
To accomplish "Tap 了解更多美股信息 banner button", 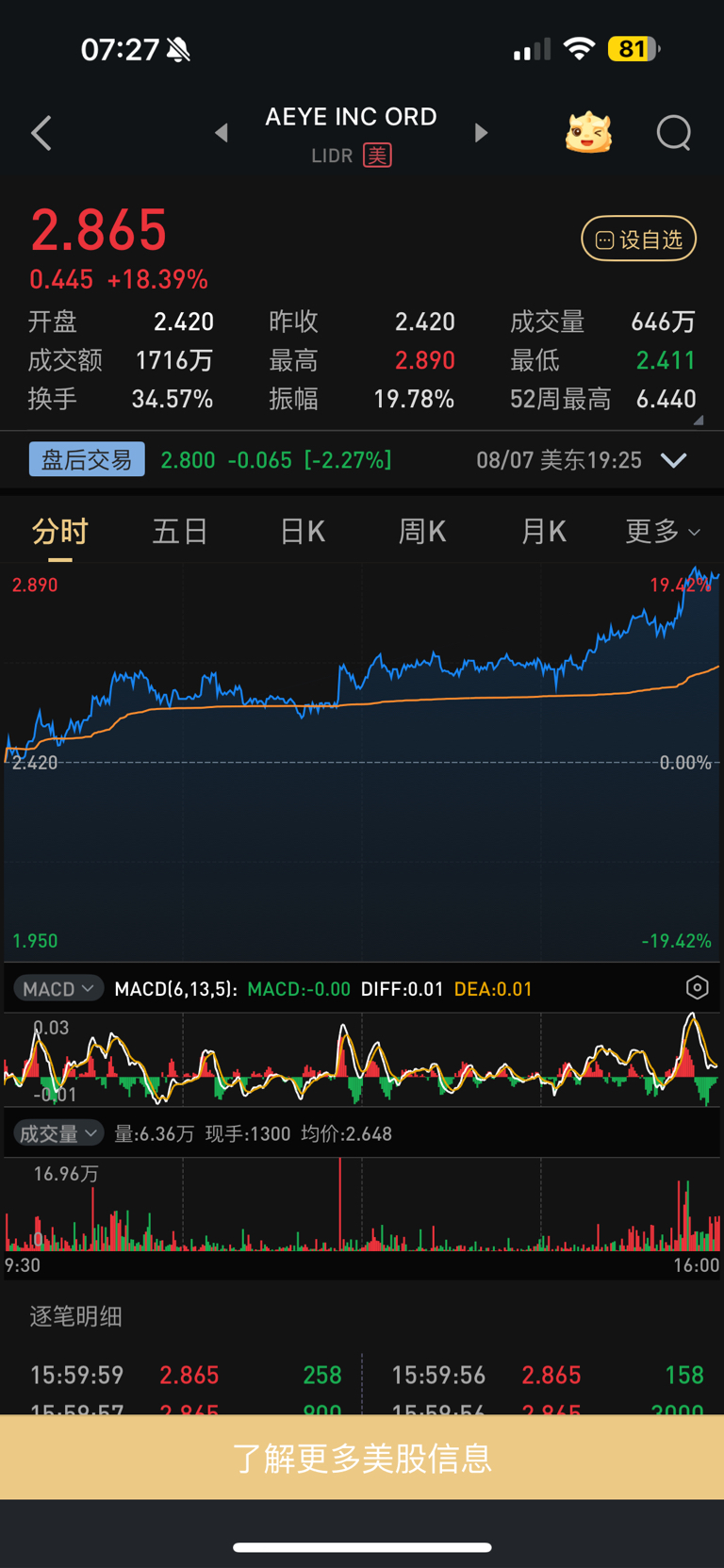I will click(x=362, y=1458).
